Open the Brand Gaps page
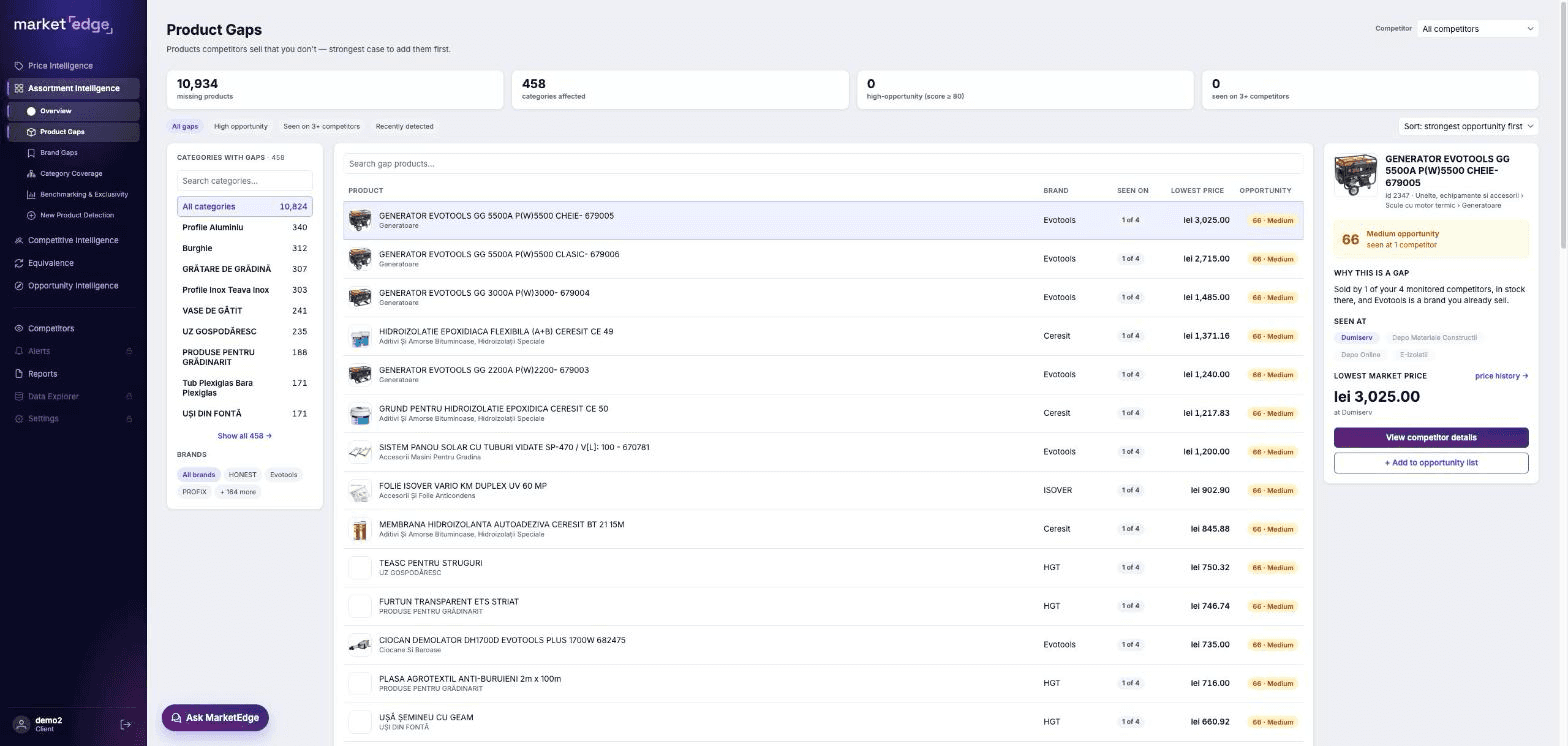The image size is (1568, 746). point(58,153)
